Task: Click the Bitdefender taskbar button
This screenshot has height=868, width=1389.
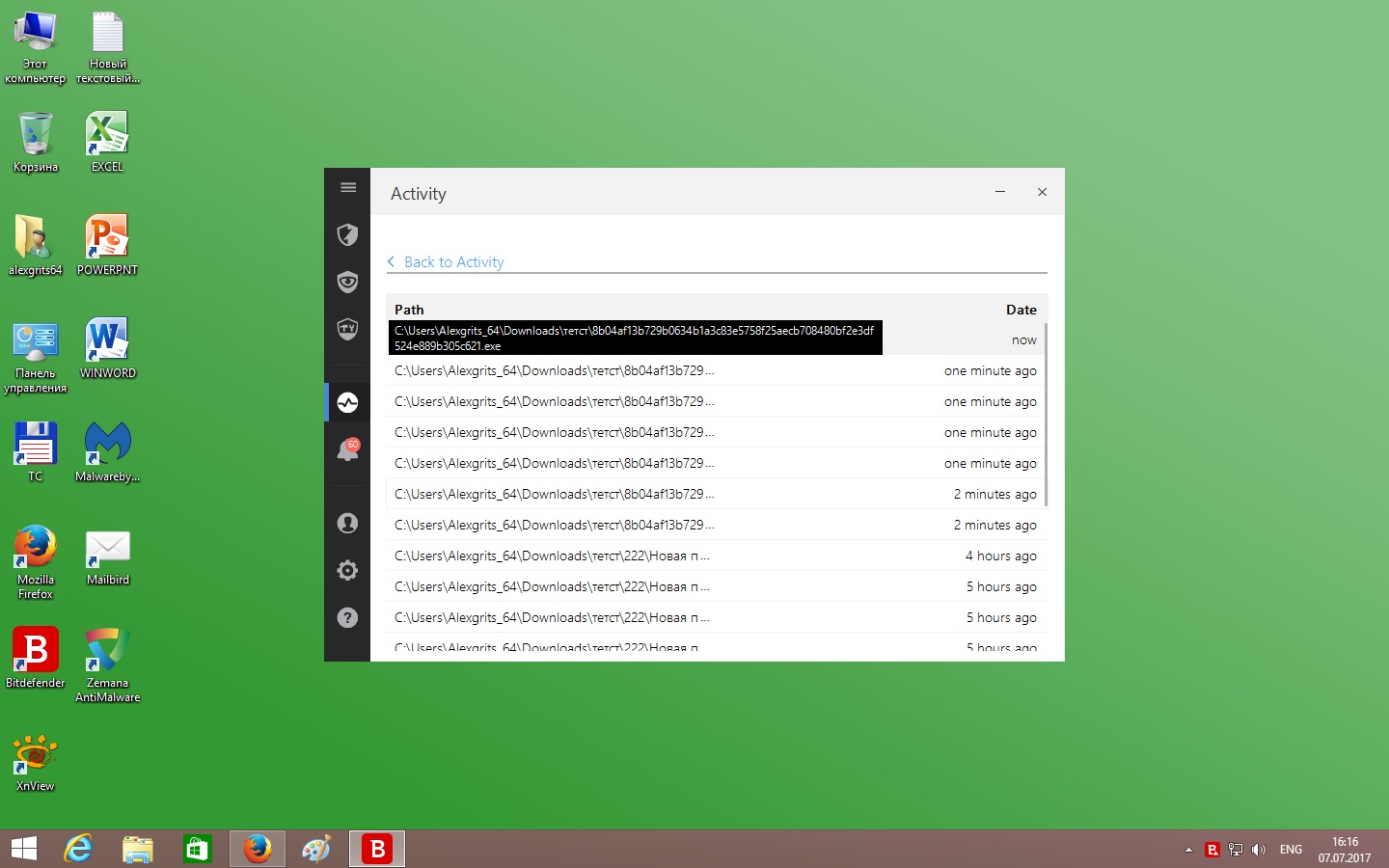Action: click(x=376, y=849)
